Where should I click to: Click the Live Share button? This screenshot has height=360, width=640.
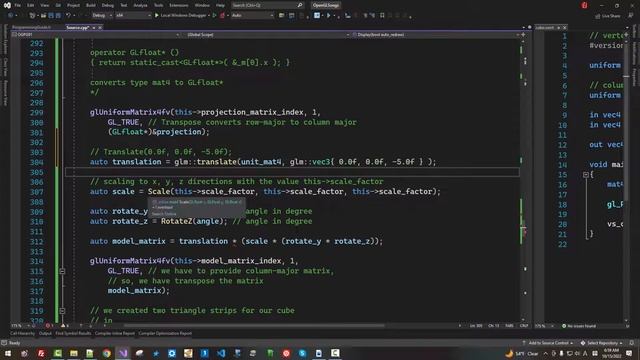[608, 16]
